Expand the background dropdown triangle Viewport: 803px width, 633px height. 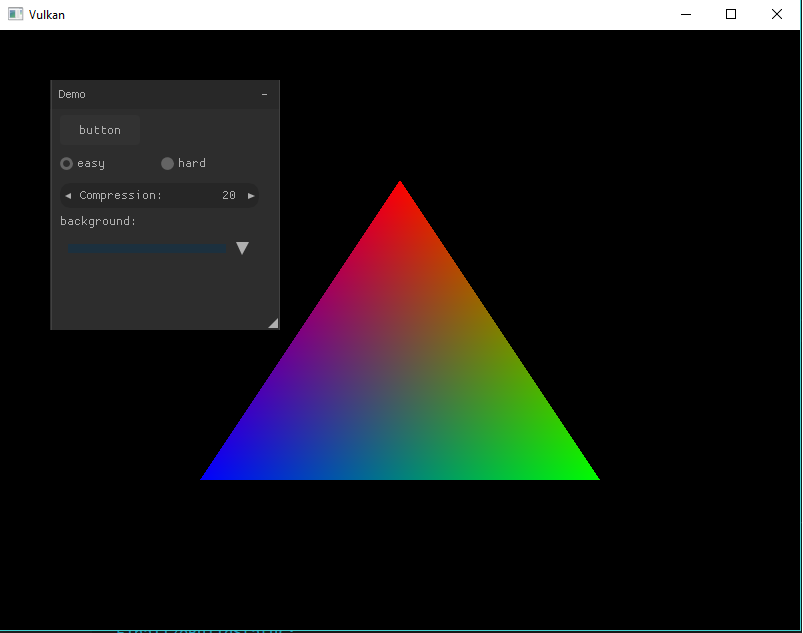[x=242, y=248]
